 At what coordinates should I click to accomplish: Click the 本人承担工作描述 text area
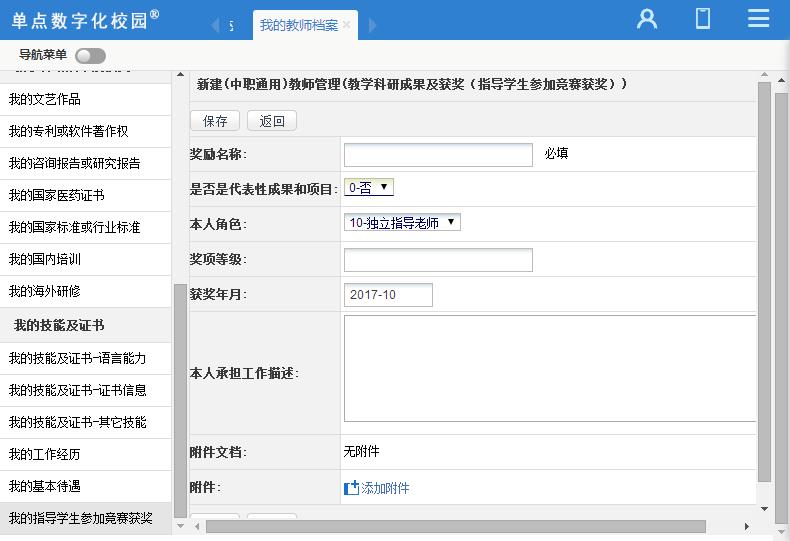549,368
